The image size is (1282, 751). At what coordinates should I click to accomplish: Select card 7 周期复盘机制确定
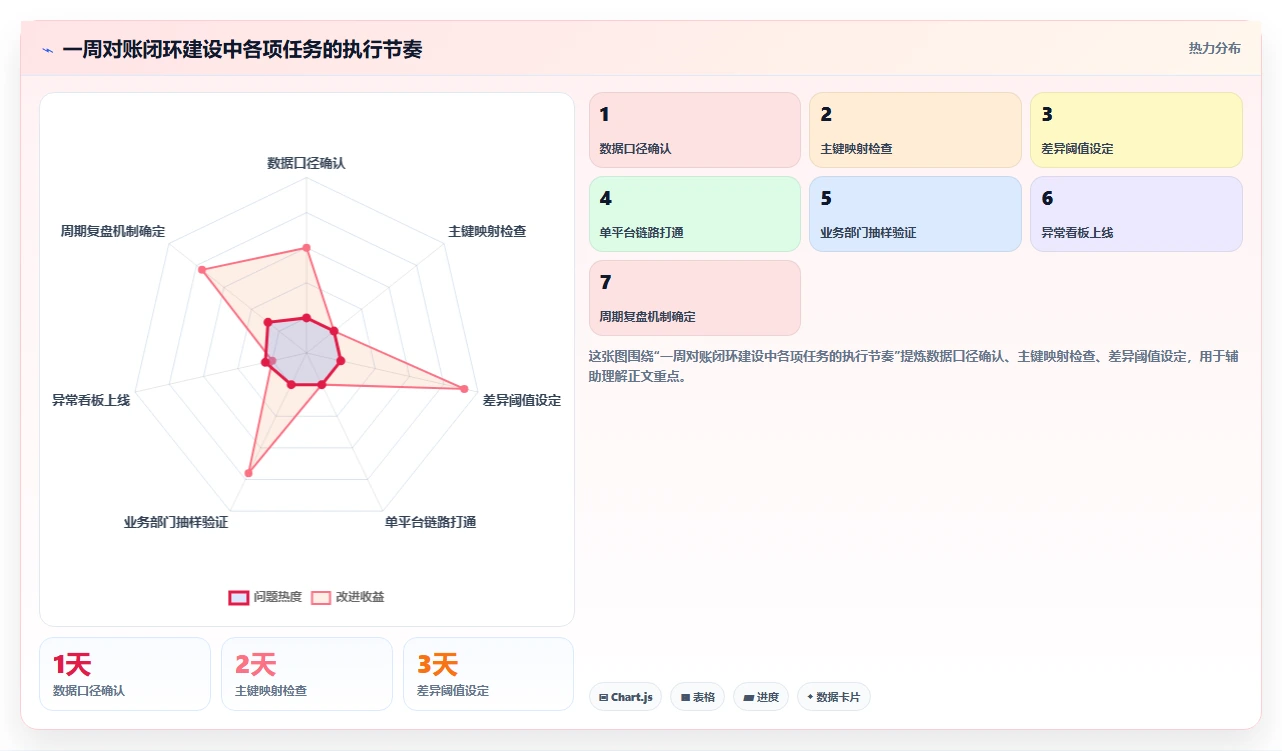[695, 298]
